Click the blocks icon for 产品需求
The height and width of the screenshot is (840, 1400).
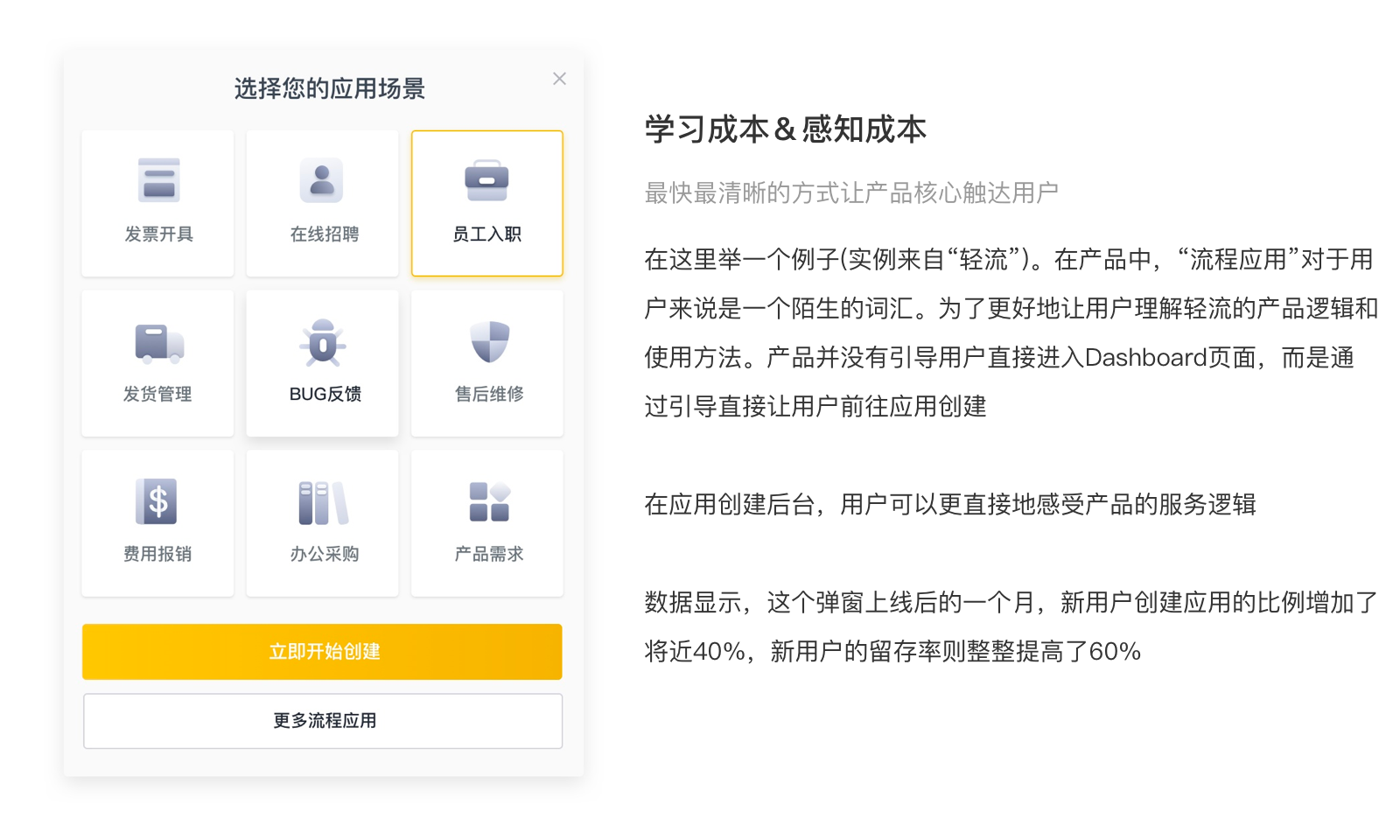point(489,502)
